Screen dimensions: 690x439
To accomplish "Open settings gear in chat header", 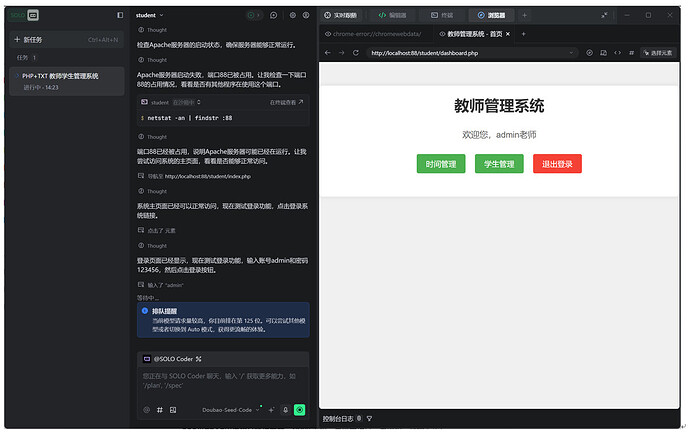I will [292, 15].
